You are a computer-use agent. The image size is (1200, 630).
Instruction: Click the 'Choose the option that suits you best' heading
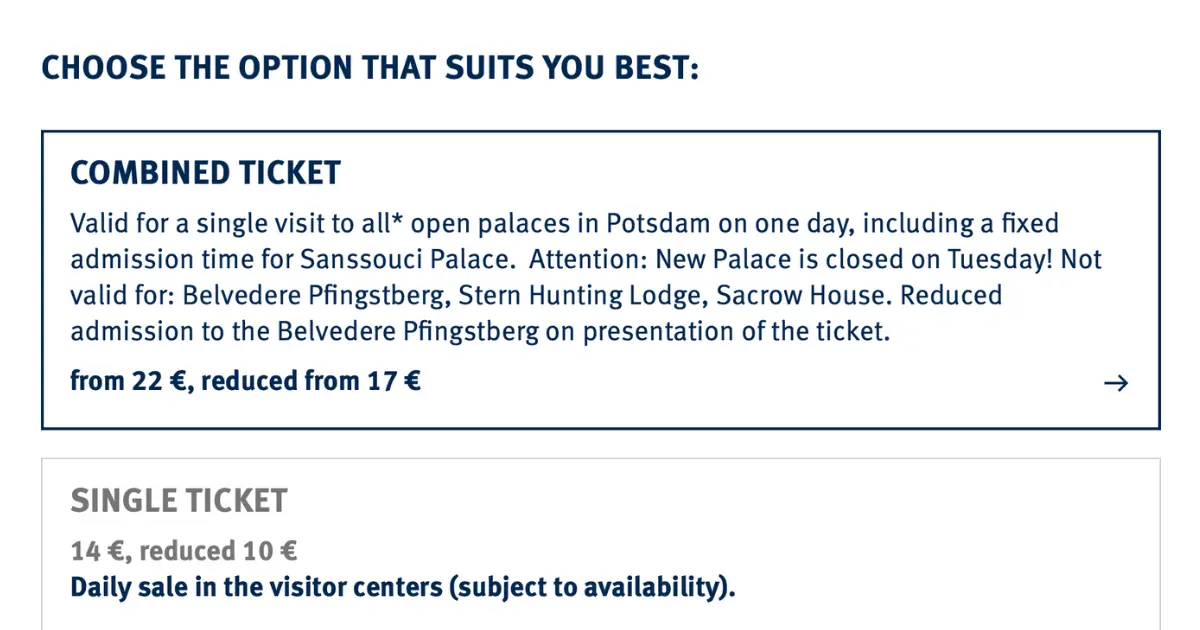click(x=370, y=70)
